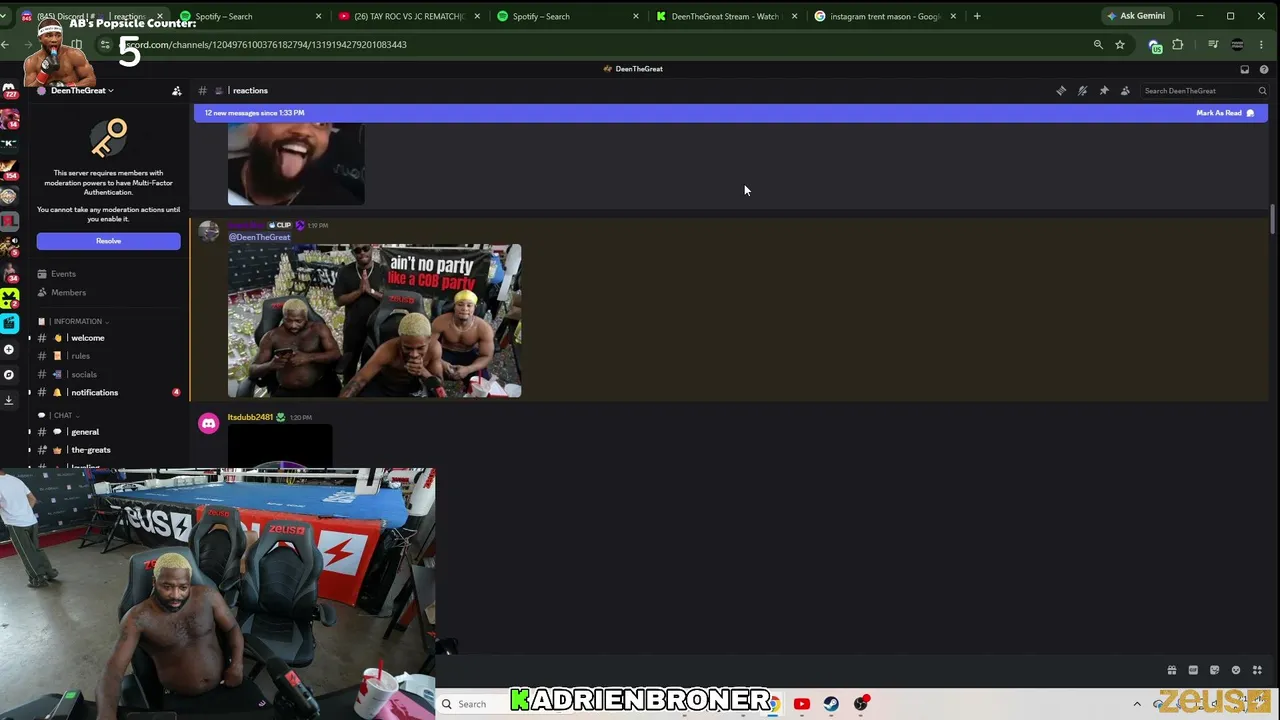Click the Search DeenTheGreat field
The width and height of the screenshot is (1280, 720).
pyautogui.click(x=1204, y=91)
